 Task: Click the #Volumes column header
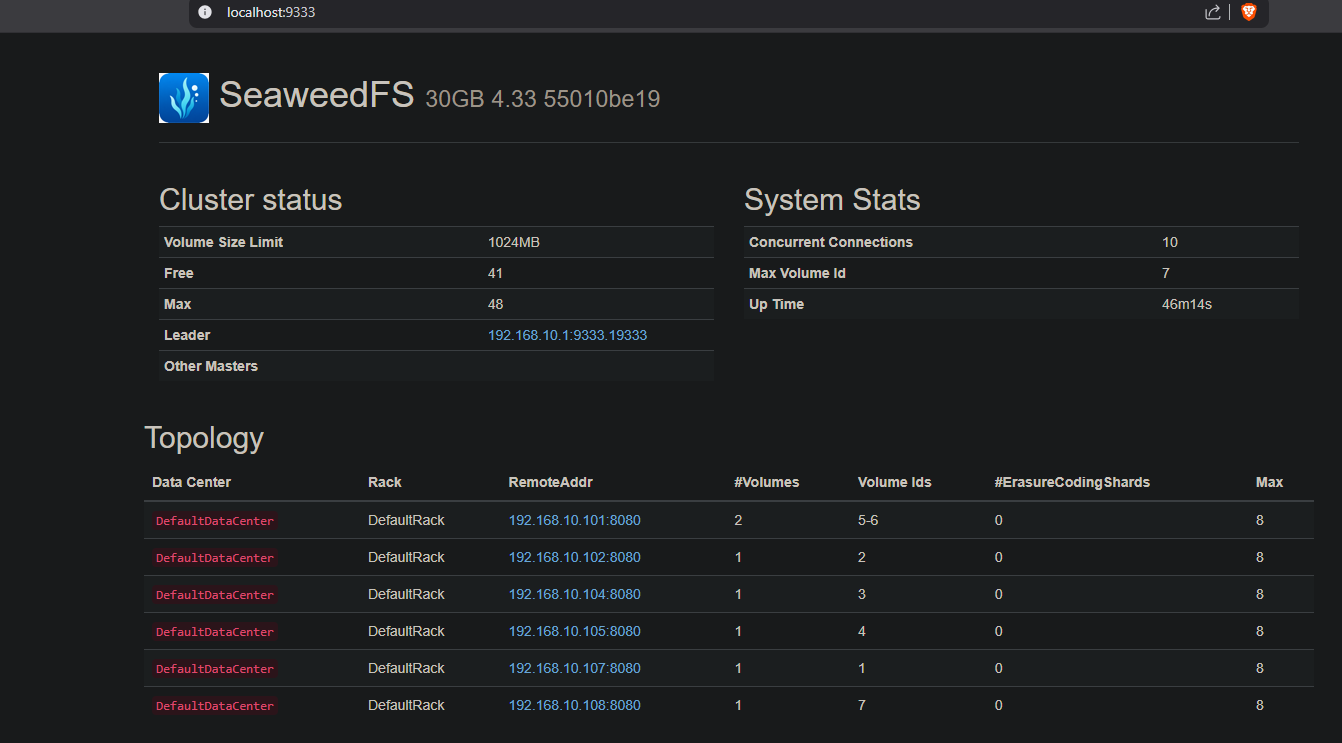[767, 482]
